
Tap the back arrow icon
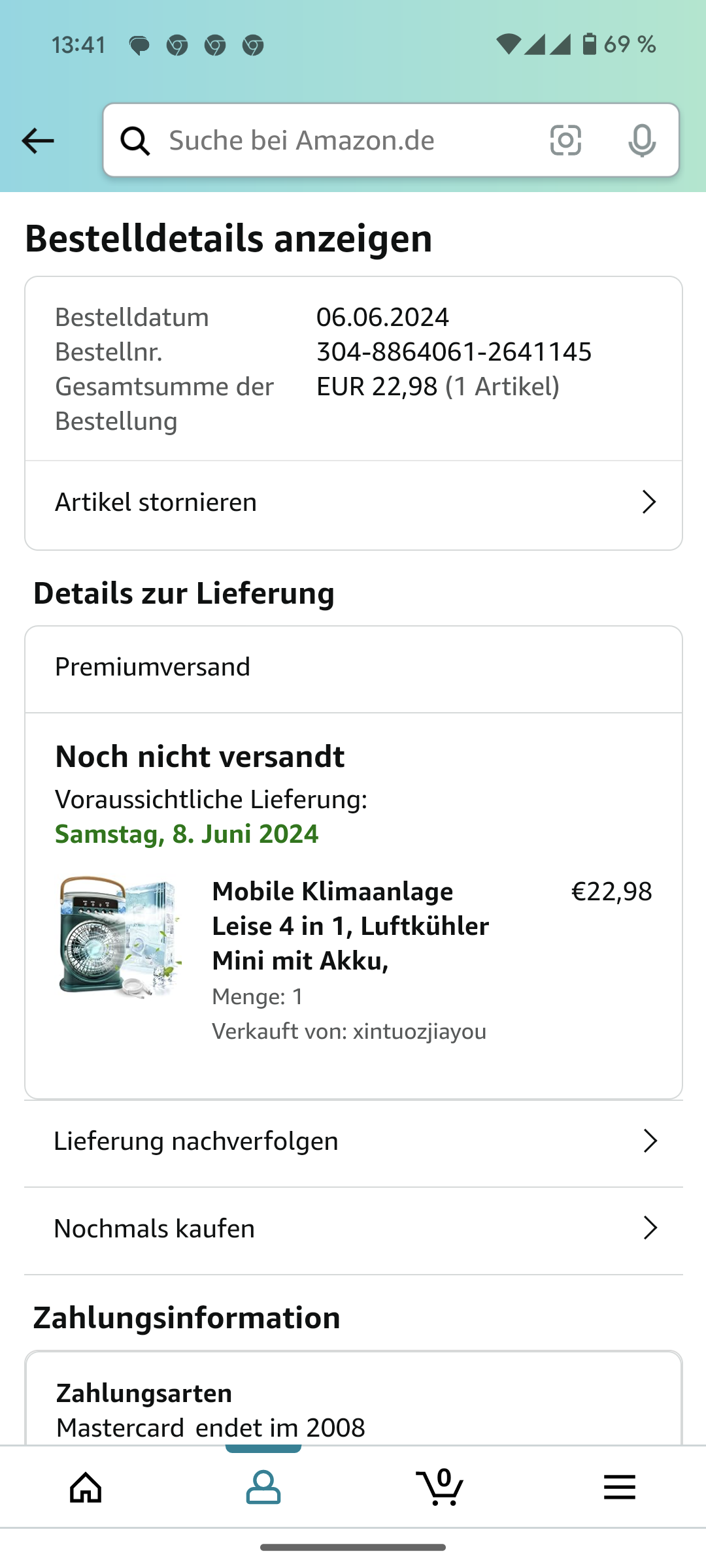(38, 140)
